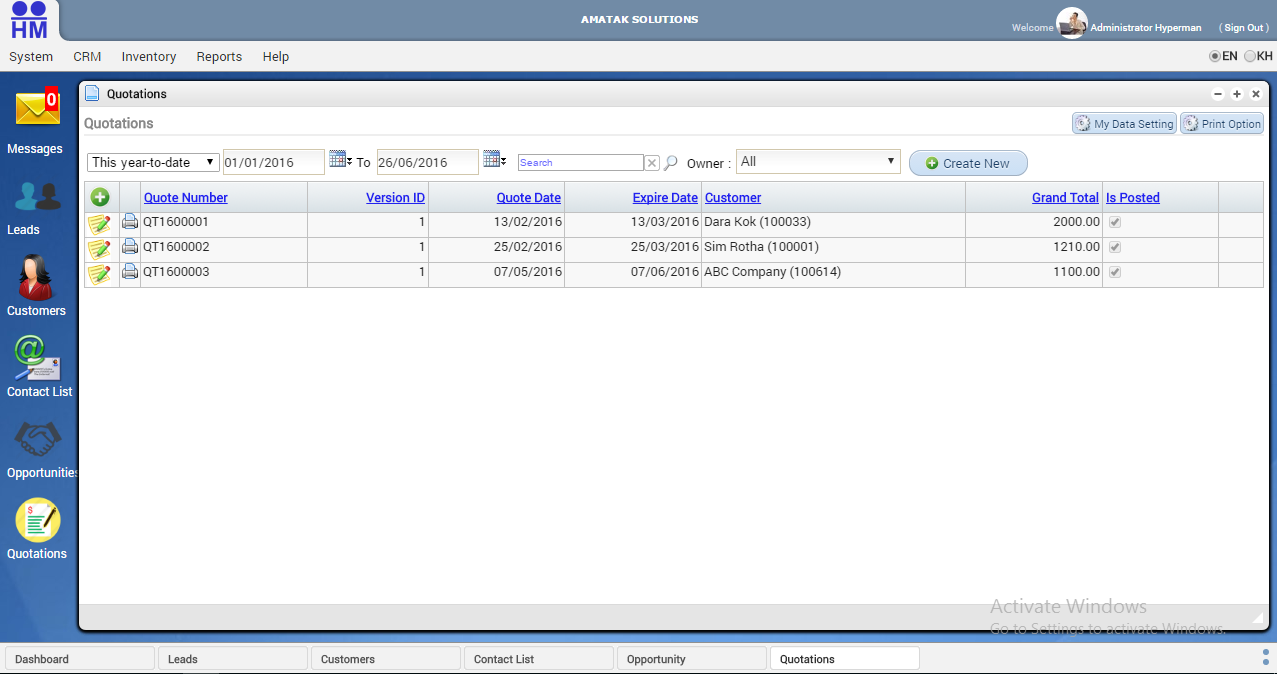
Task: Edit quotation QT1600003 with note icon
Action: 99,273
